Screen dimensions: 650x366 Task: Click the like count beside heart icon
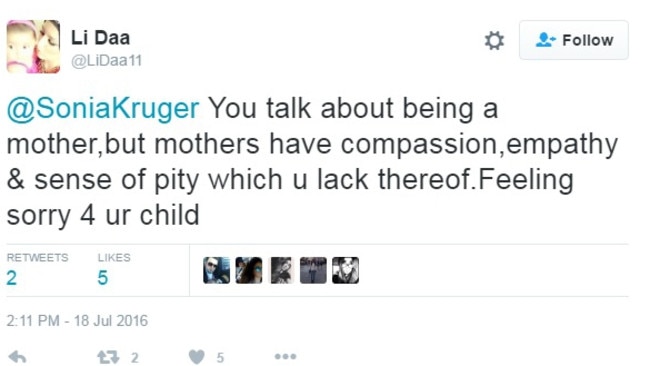[x=220, y=358]
